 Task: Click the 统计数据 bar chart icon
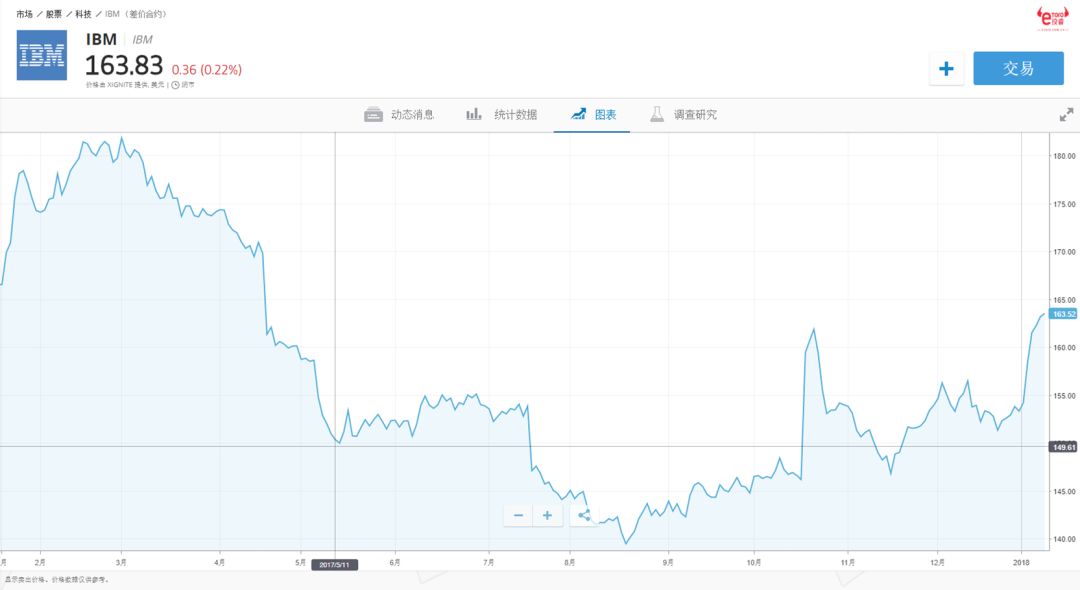tap(474, 114)
